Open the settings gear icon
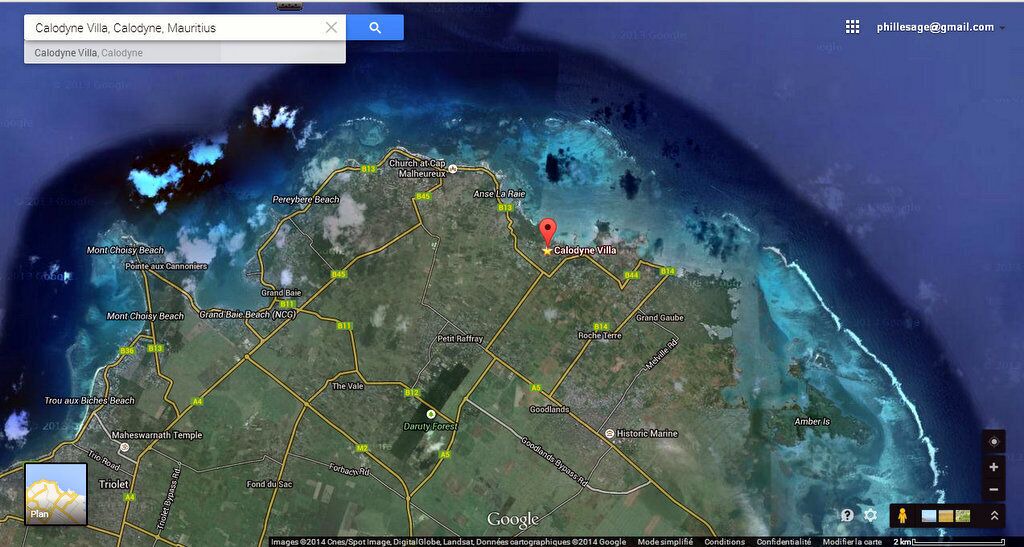1024x547 pixels. [x=870, y=515]
